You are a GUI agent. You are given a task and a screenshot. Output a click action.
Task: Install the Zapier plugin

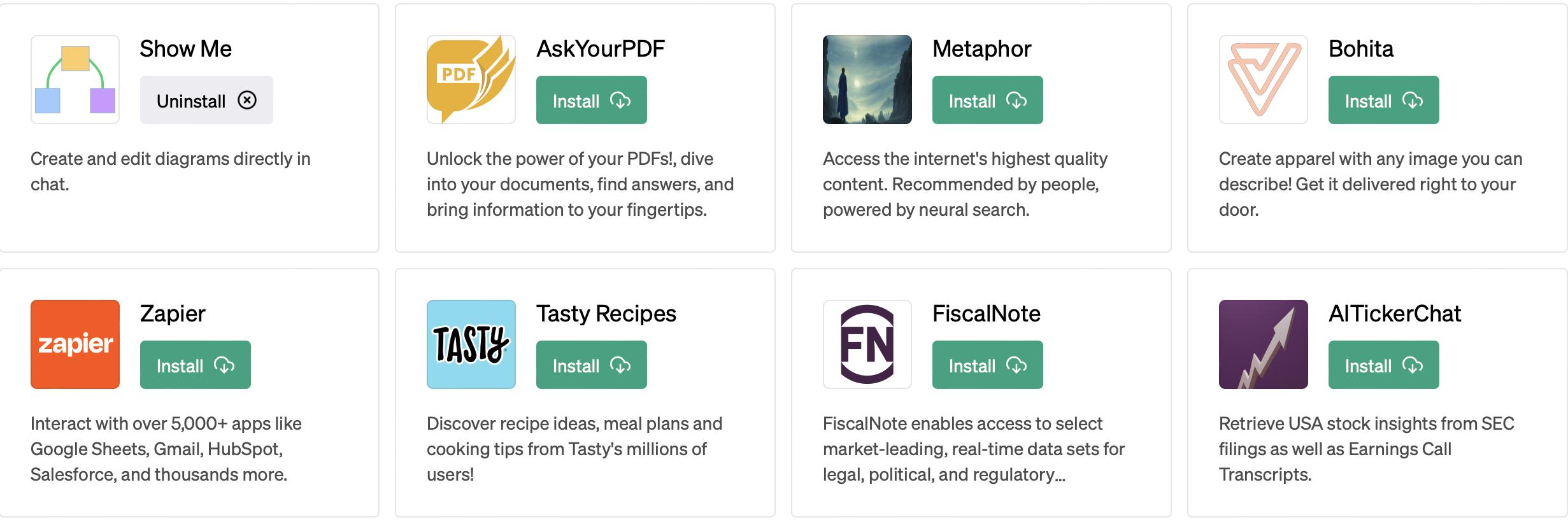pyautogui.click(x=195, y=365)
